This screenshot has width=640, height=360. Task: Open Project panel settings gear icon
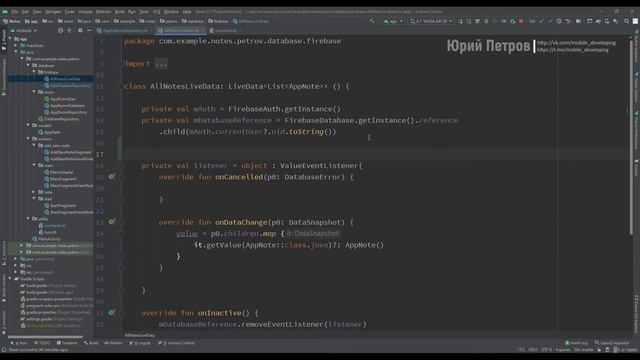coord(80,31)
